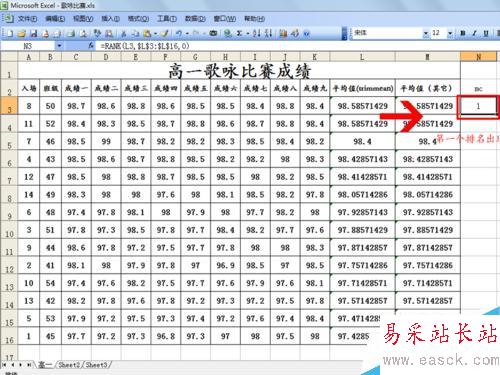The image size is (500, 375).
Task: Click the header cell 平均值(trimmean)
Action: click(363, 88)
